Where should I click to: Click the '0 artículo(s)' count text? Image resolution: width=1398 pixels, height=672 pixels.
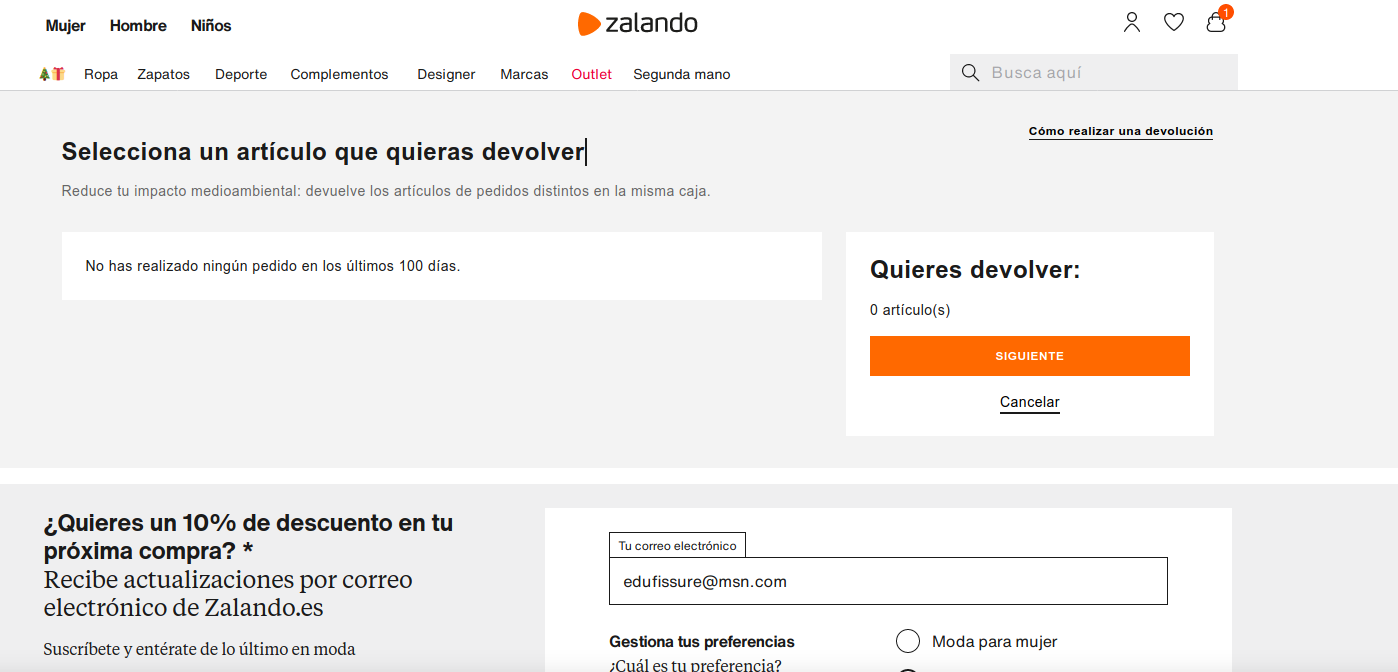[910, 310]
